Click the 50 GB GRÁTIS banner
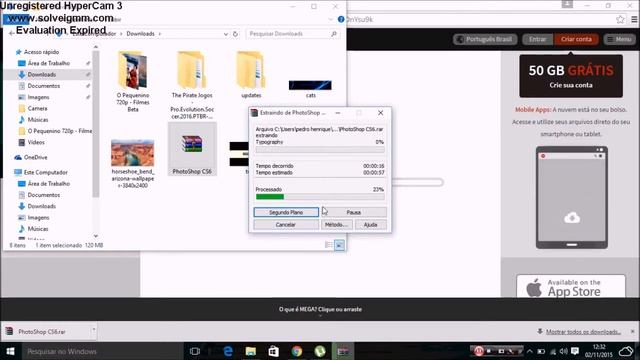The image size is (640, 360). pos(571,76)
